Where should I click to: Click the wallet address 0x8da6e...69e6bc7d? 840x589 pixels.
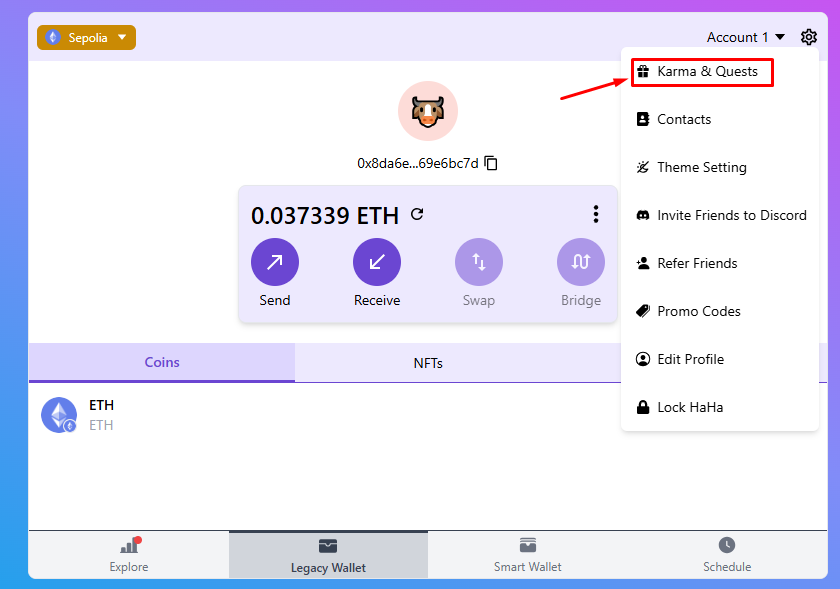417,163
